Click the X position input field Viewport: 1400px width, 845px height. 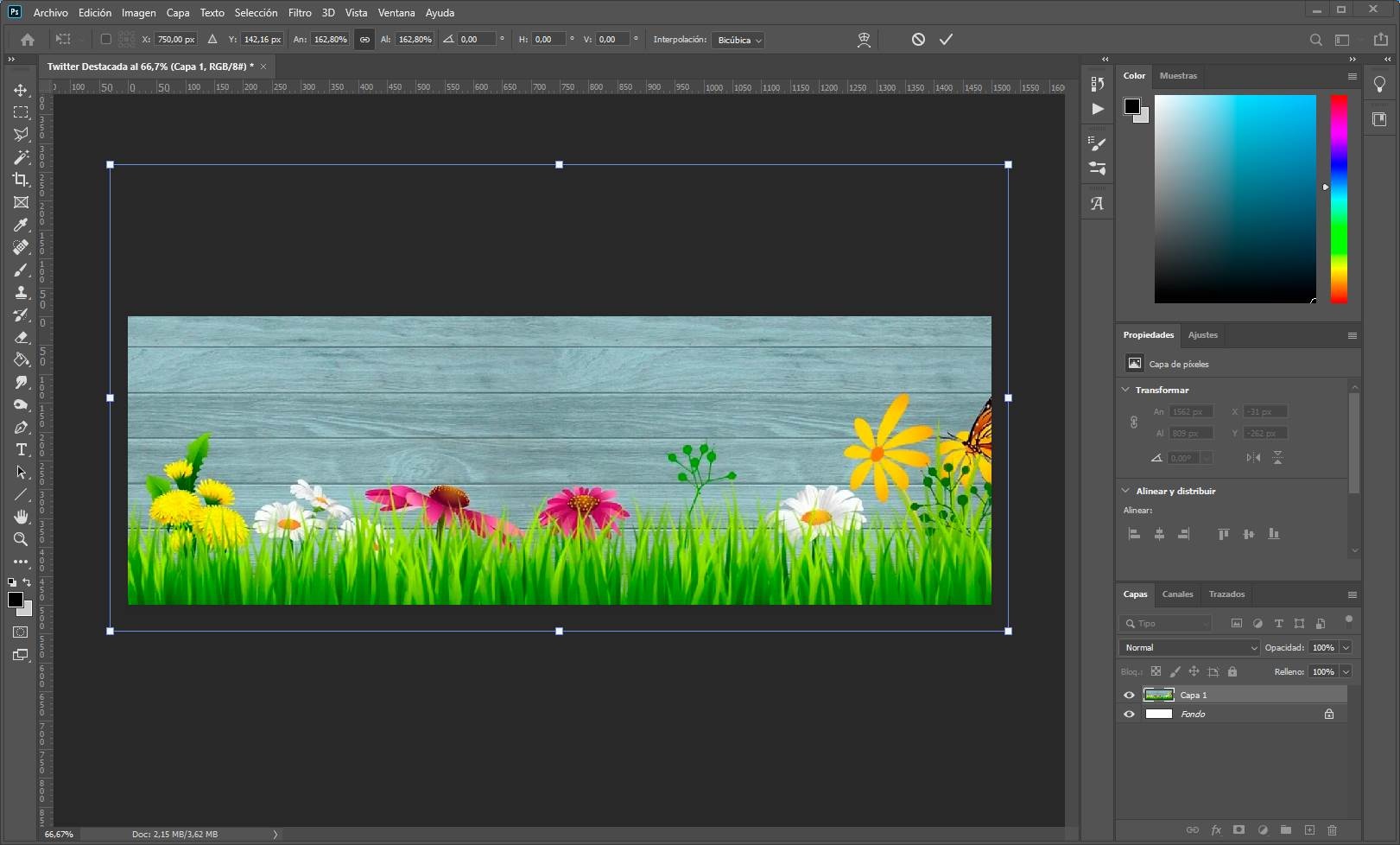176,40
